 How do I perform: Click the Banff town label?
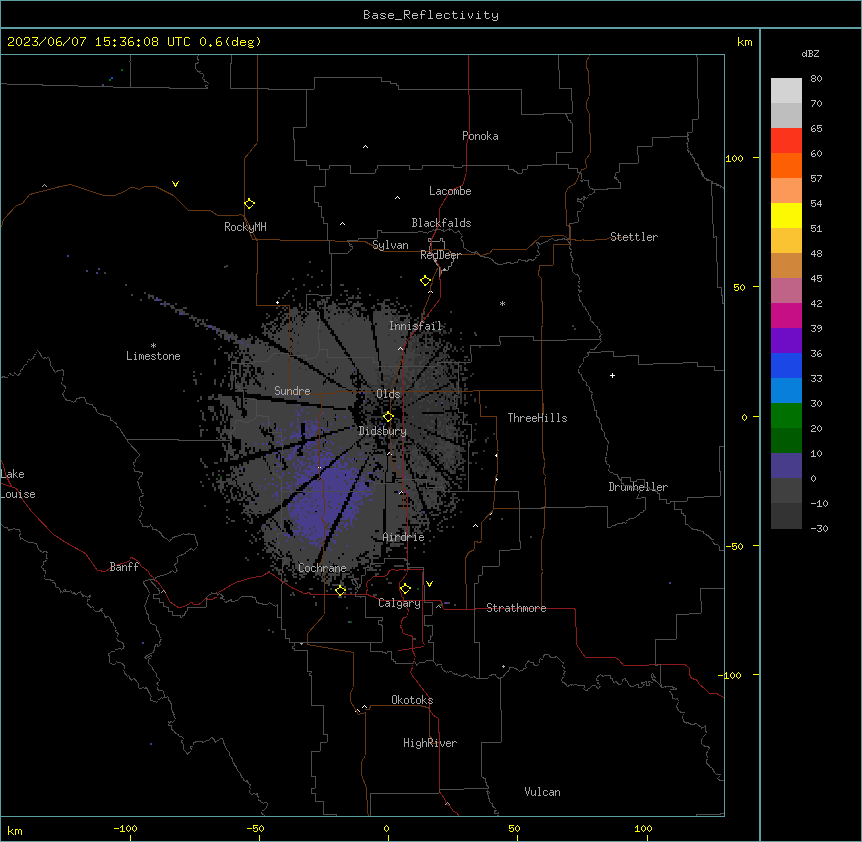[x=124, y=567]
